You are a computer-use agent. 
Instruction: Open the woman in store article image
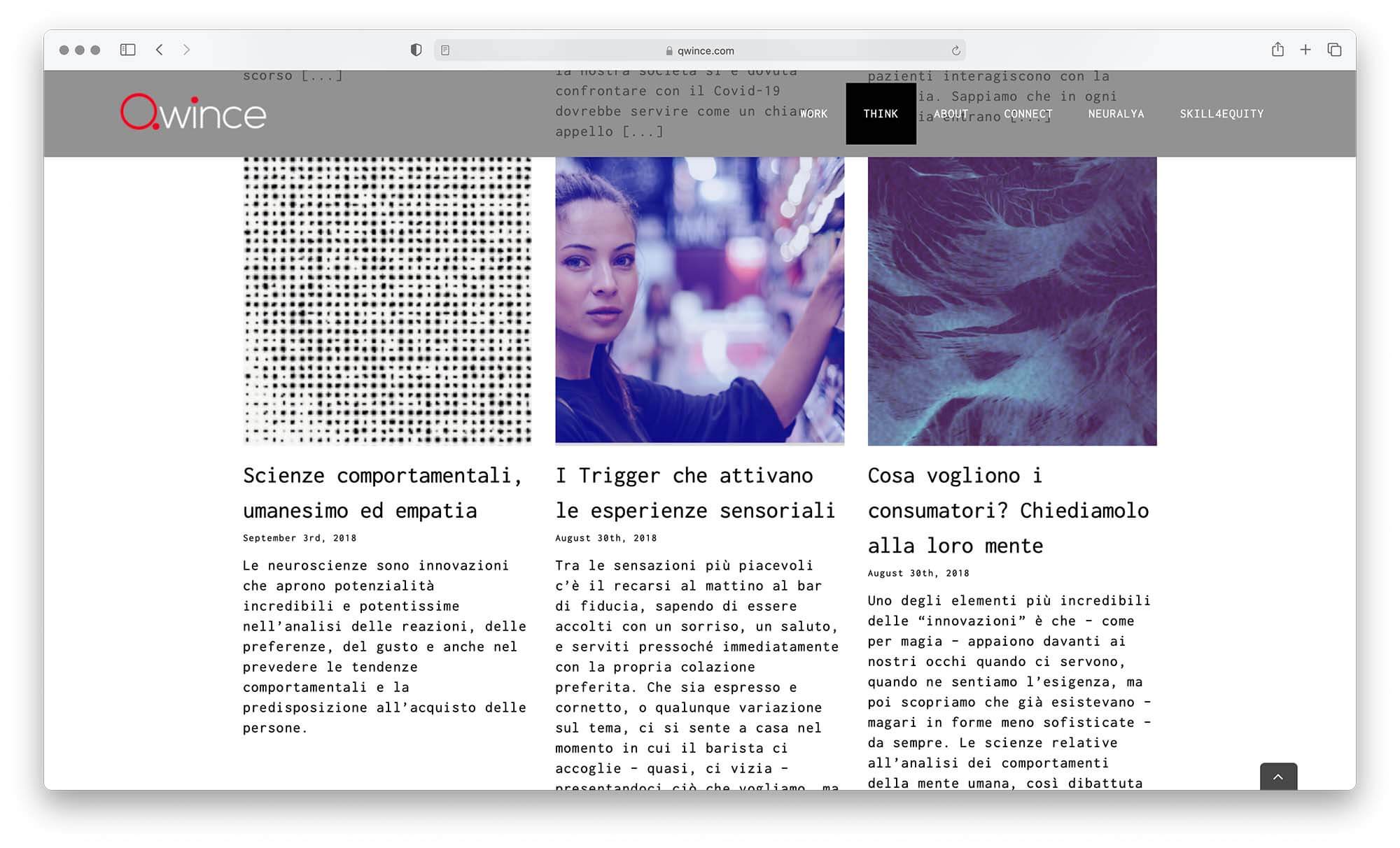tap(699, 301)
